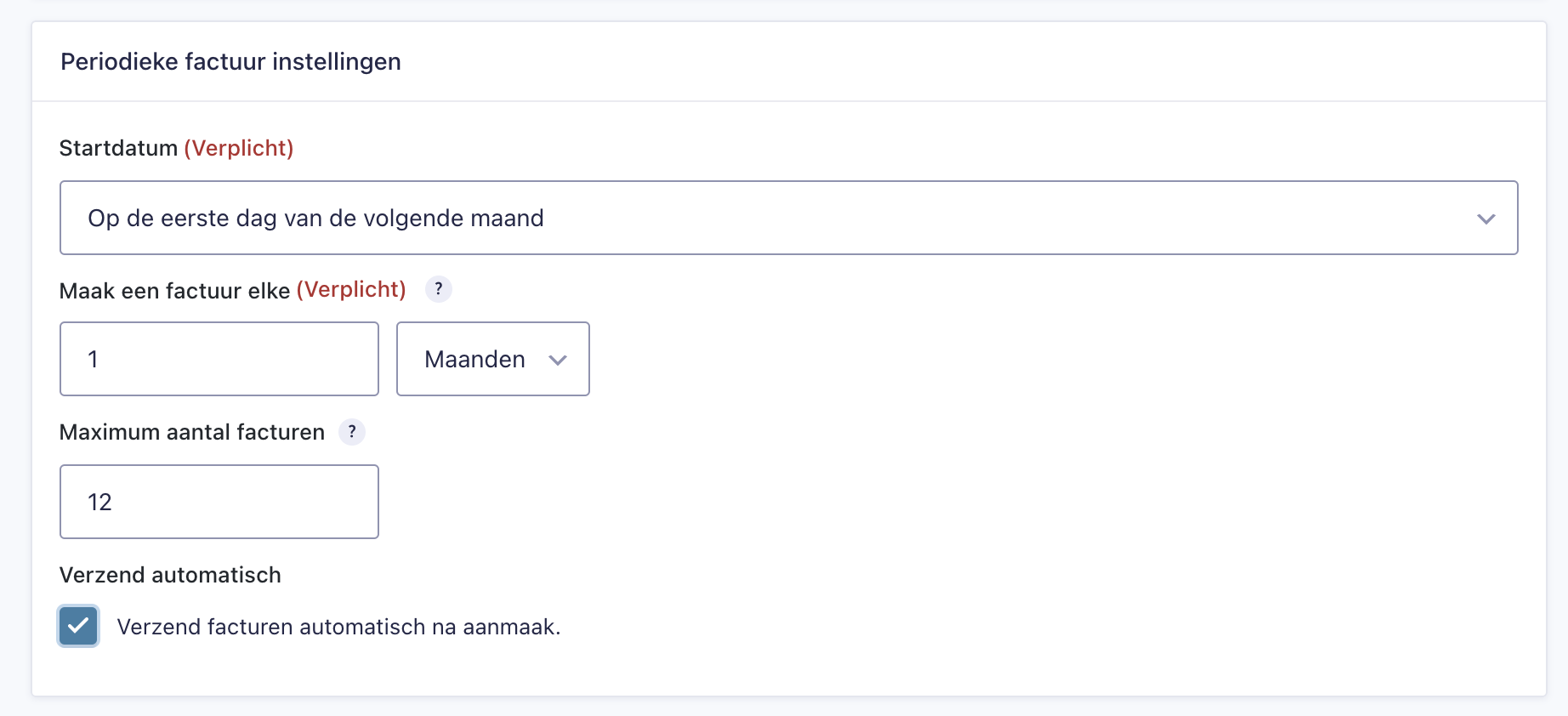
Task: Click the checkmark icon for automatic sending
Action: 78,626
